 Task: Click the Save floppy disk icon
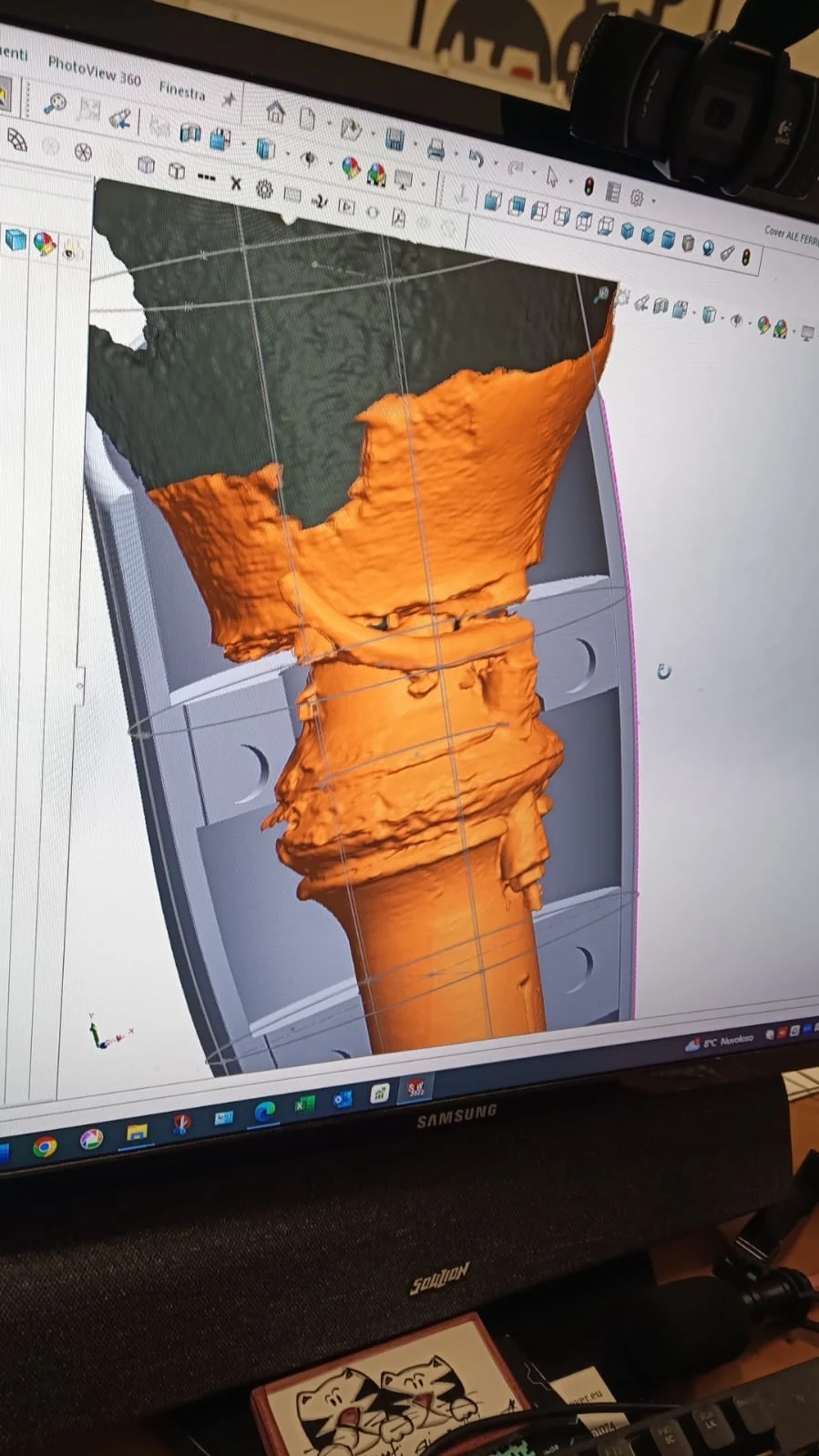point(394,138)
